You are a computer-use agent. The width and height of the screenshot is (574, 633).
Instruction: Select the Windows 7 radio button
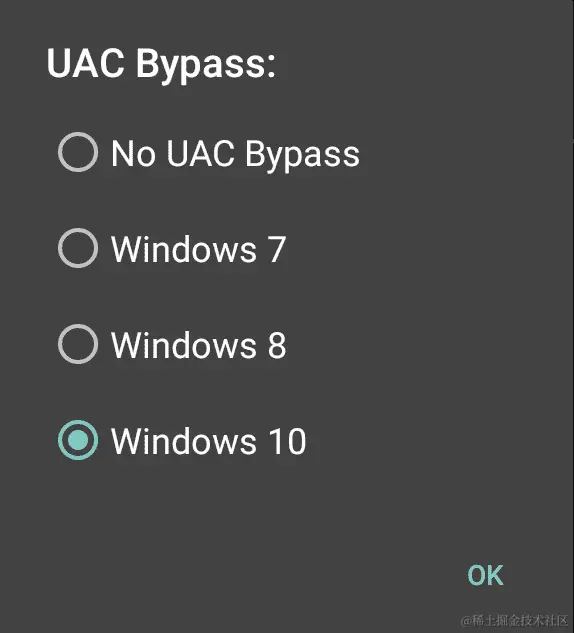pyautogui.click(x=78, y=248)
